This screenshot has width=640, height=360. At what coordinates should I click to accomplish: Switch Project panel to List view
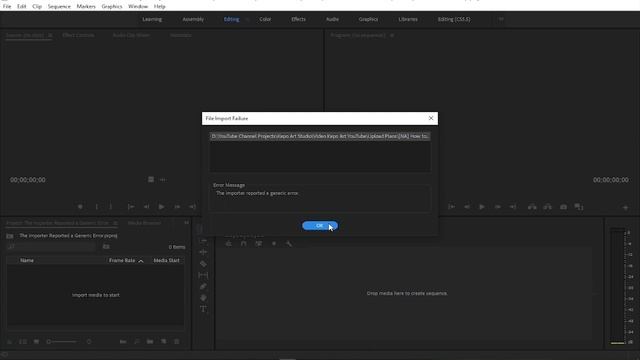(23, 341)
